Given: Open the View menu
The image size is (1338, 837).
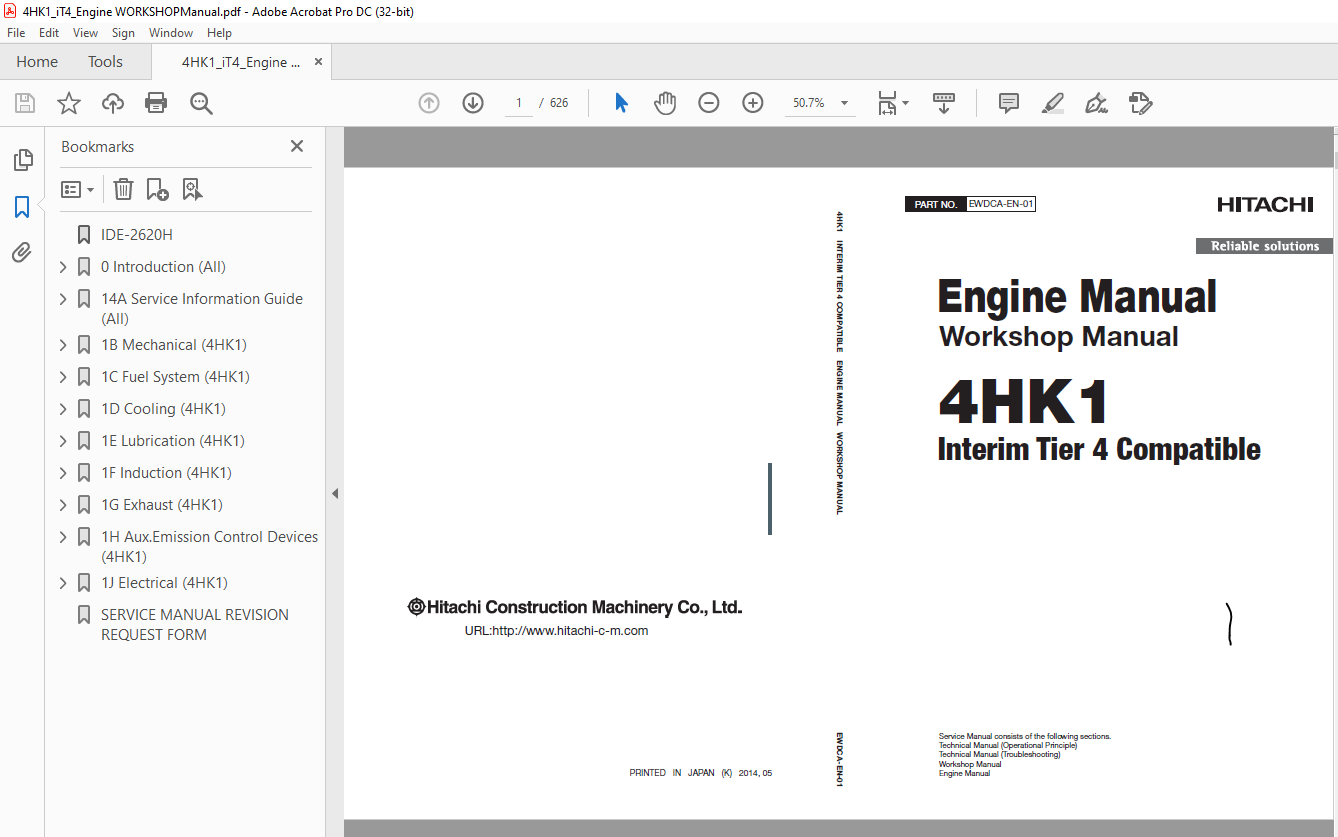Looking at the screenshot, I should (85, 33).
